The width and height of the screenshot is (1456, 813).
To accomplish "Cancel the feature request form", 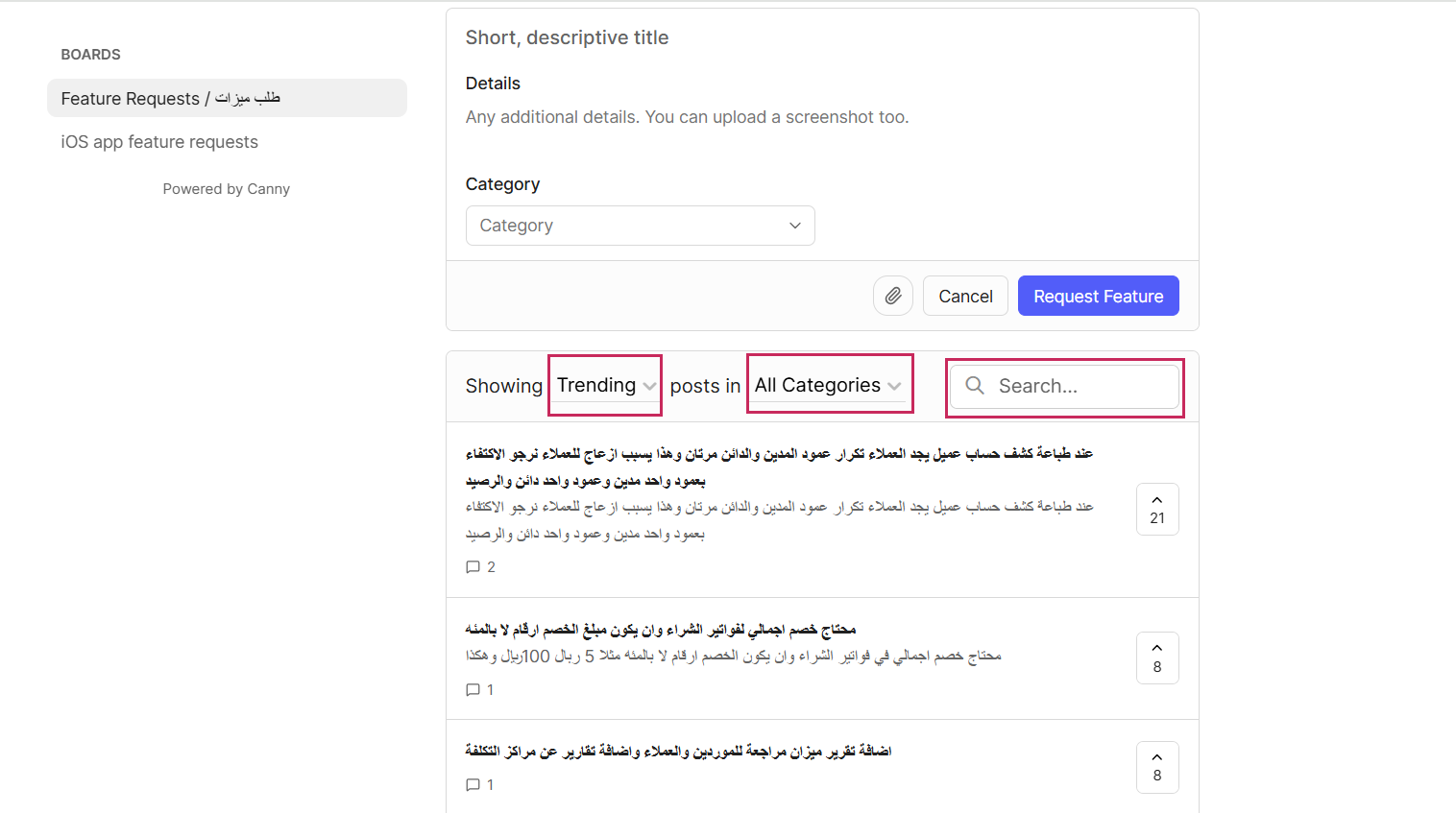I will tap(965, 296).
